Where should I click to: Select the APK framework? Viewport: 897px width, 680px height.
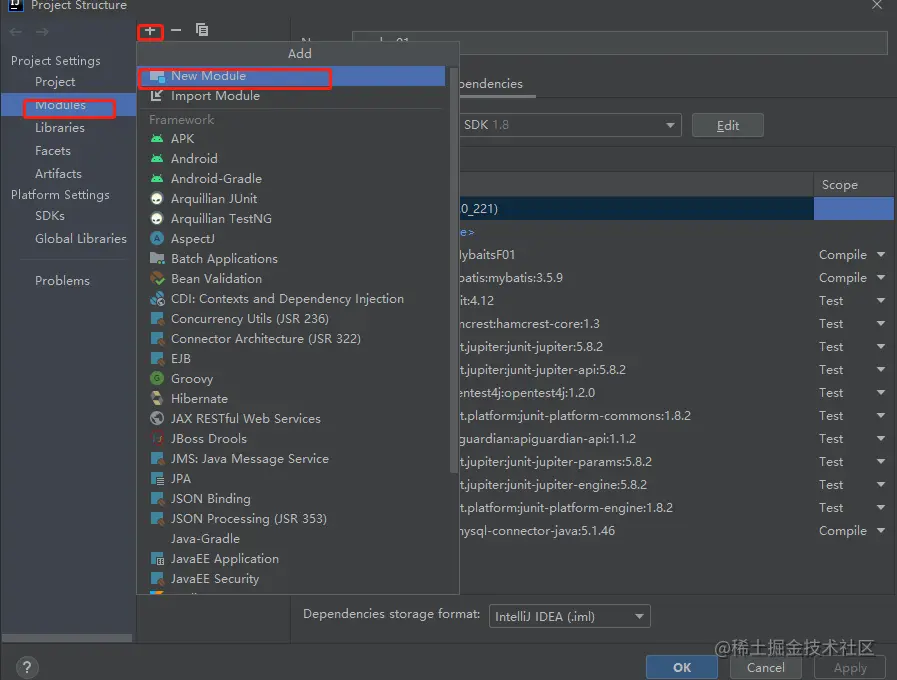click(x=292, y=139)
